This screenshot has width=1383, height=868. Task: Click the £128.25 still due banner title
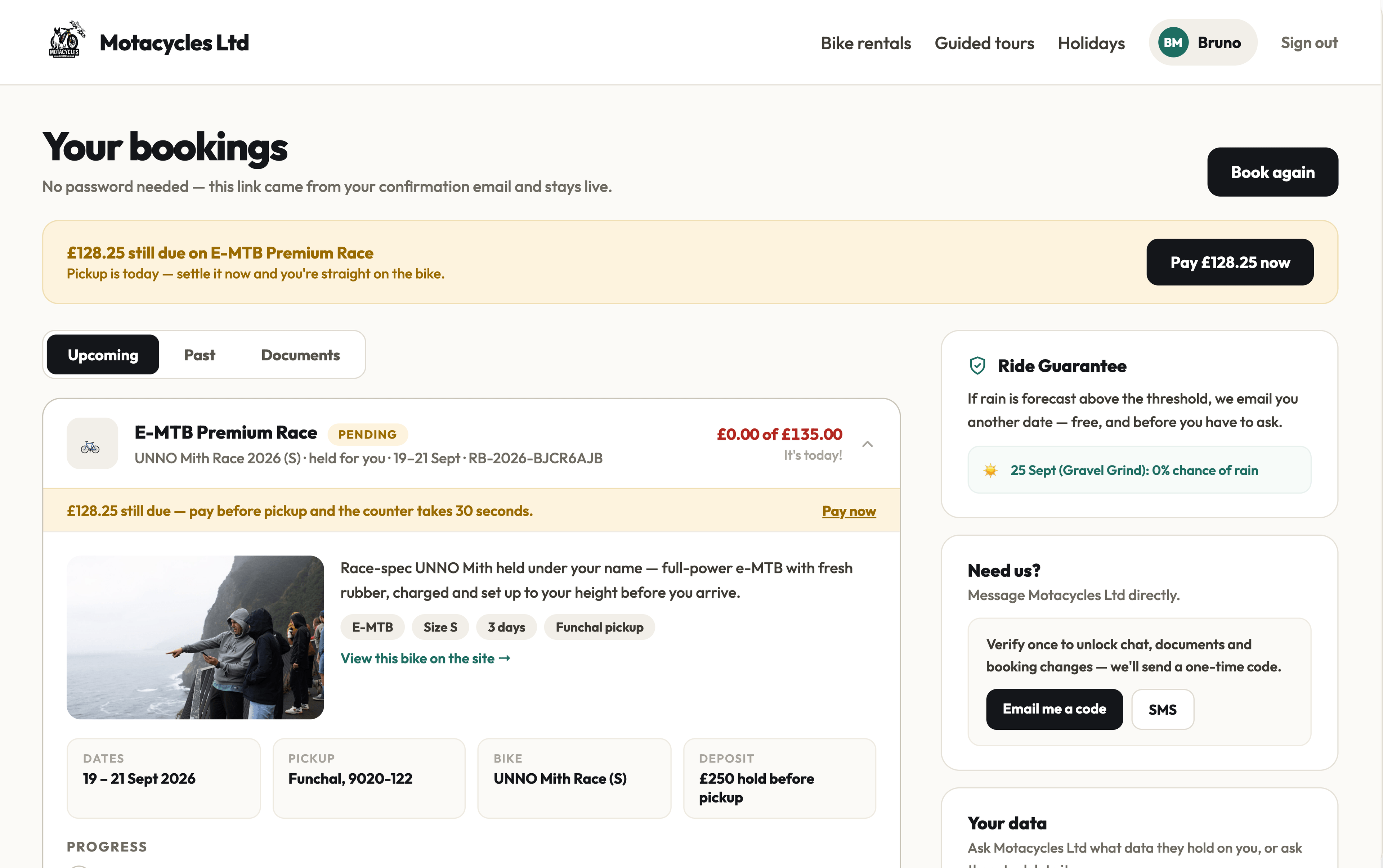click(x=220, y=253)
